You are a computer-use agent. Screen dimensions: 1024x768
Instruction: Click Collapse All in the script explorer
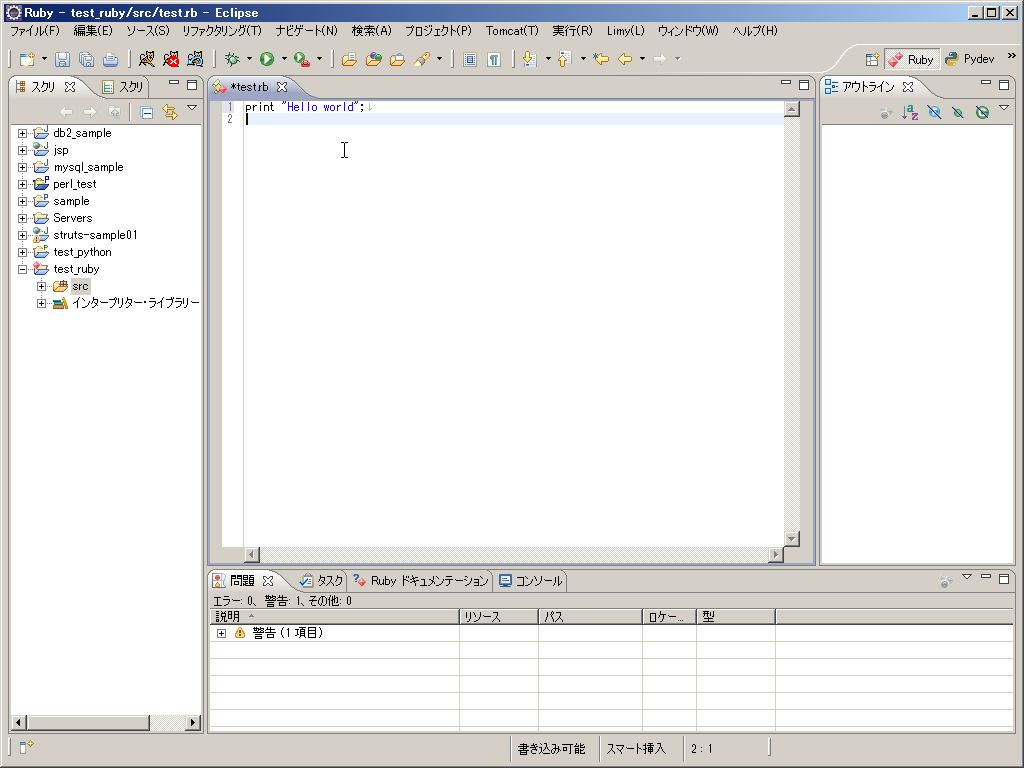coord(146,112)
